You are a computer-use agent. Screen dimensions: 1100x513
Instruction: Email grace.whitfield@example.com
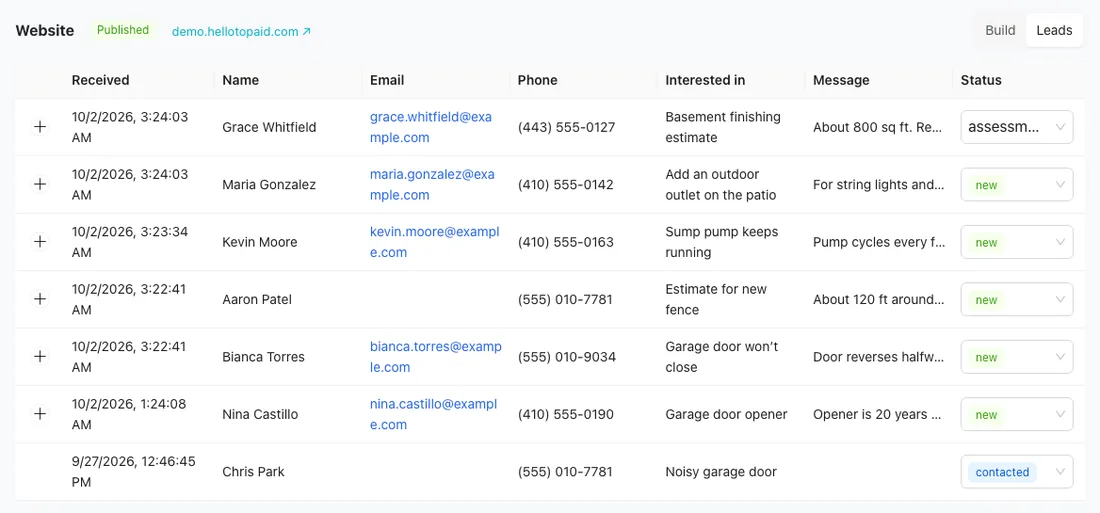431,127
